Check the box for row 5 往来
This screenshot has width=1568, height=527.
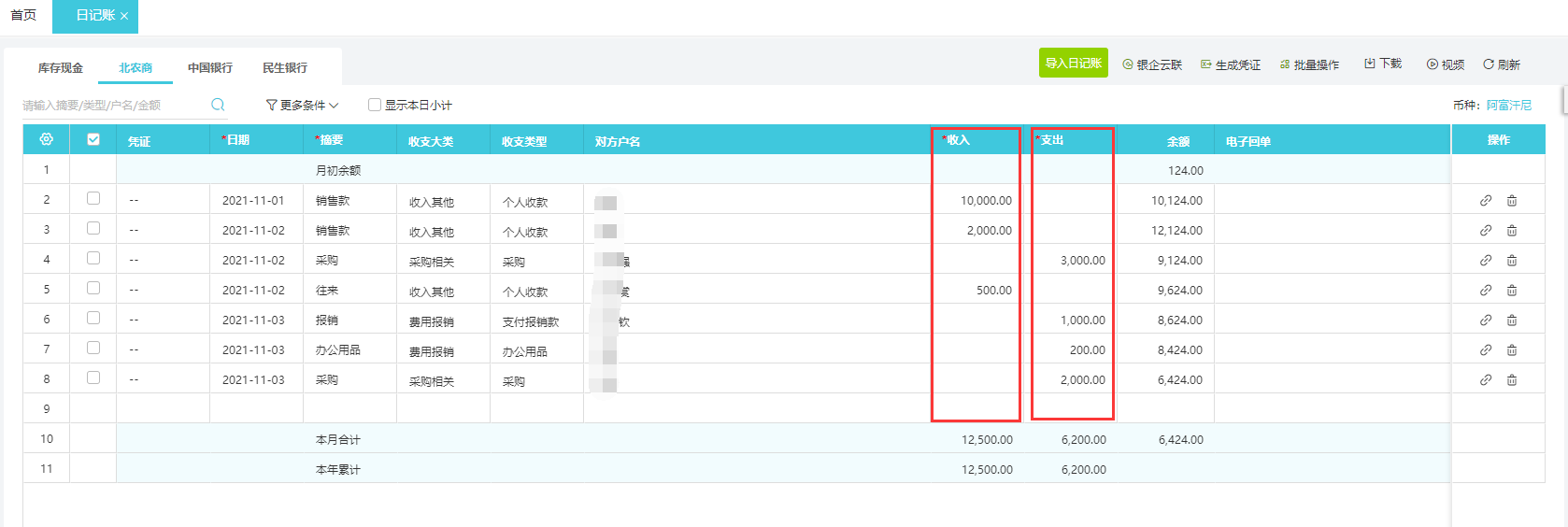93,288
